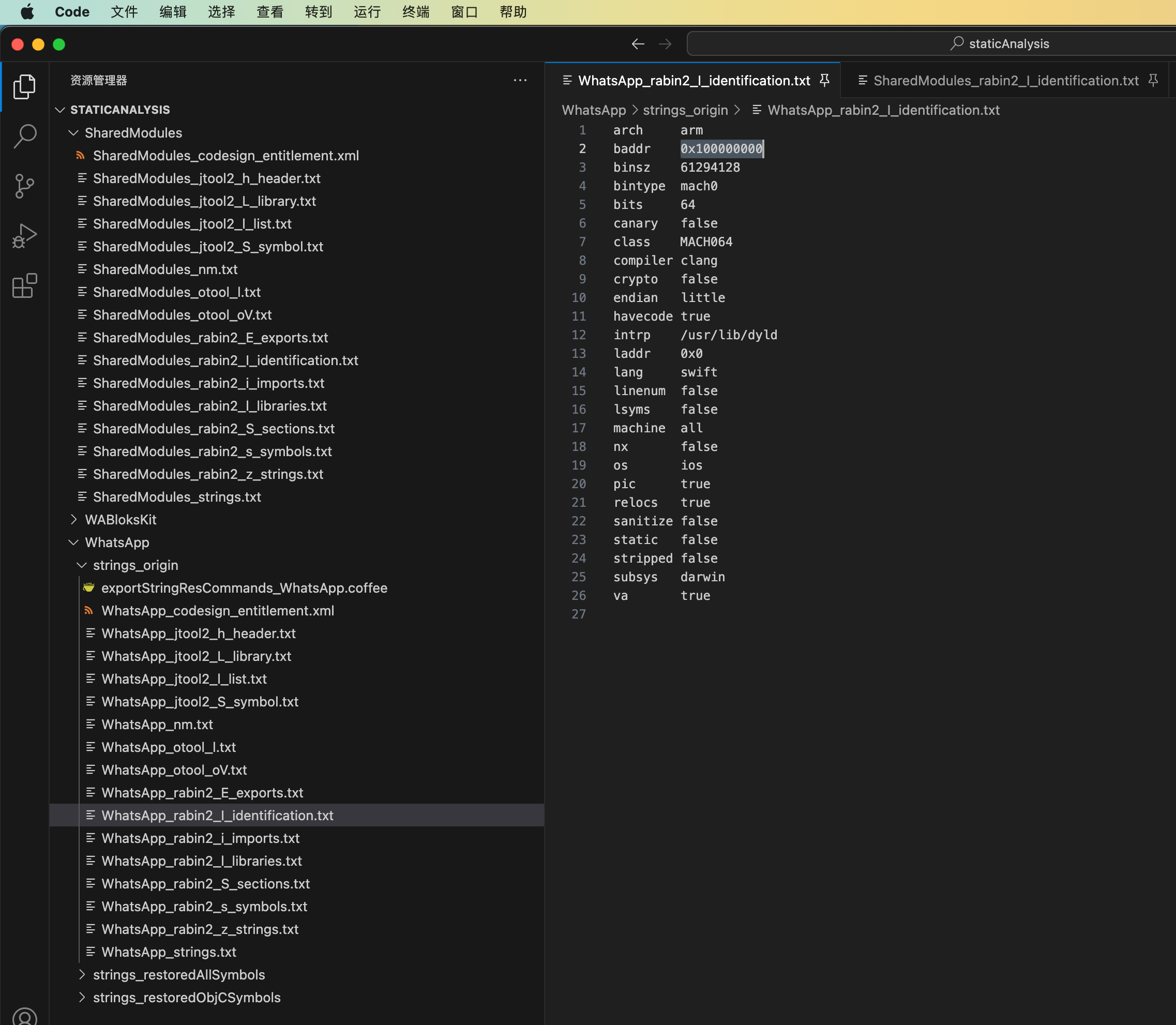Expand the WABloksKit folder

click(74, 519)
